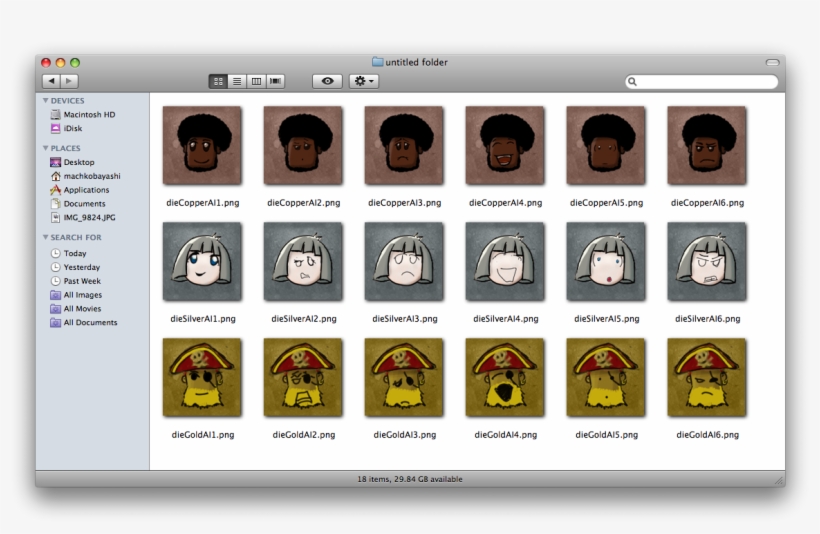Click the dieCopperAI1.png file name

[202, 203]
